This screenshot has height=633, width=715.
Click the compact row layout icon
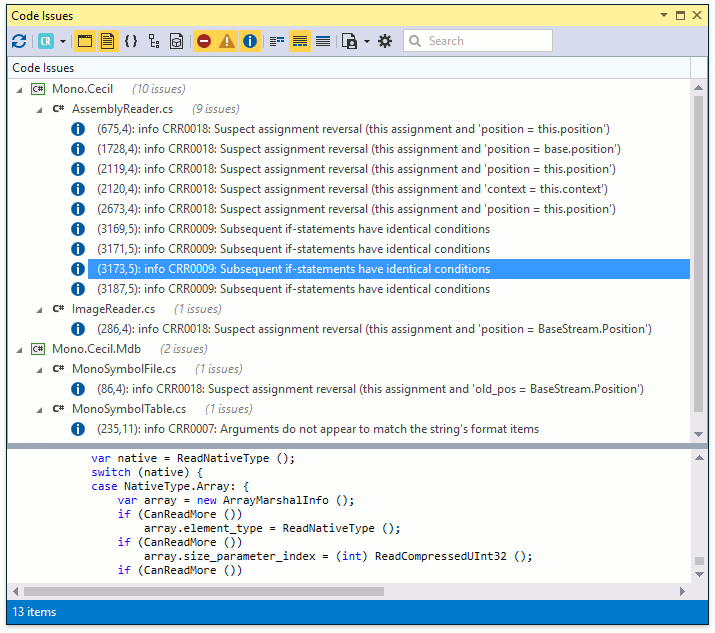click(323, 41)
